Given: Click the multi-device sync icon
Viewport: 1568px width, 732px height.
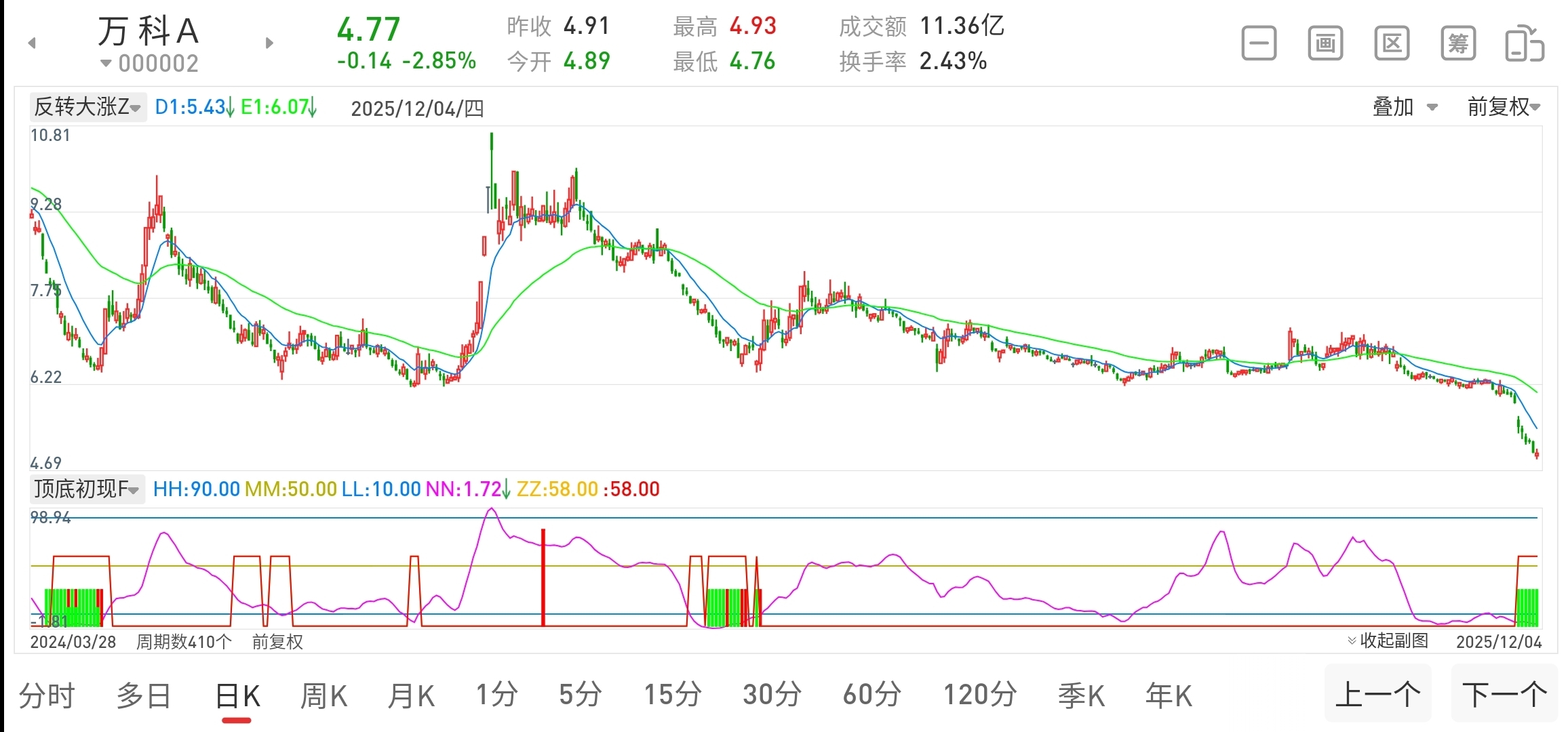Looking at the screenshot, I should 1524,44.
